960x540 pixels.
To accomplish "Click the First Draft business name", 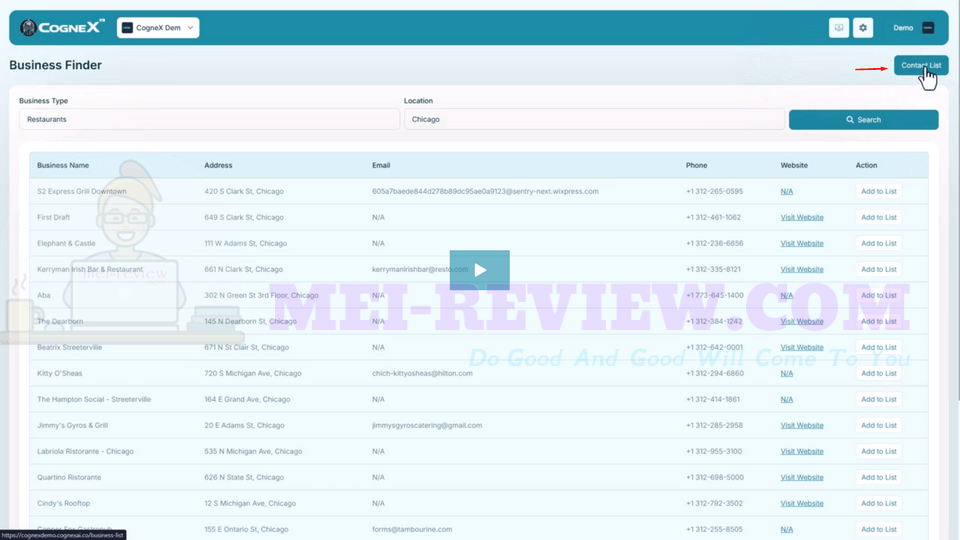I will pos(53,217).
